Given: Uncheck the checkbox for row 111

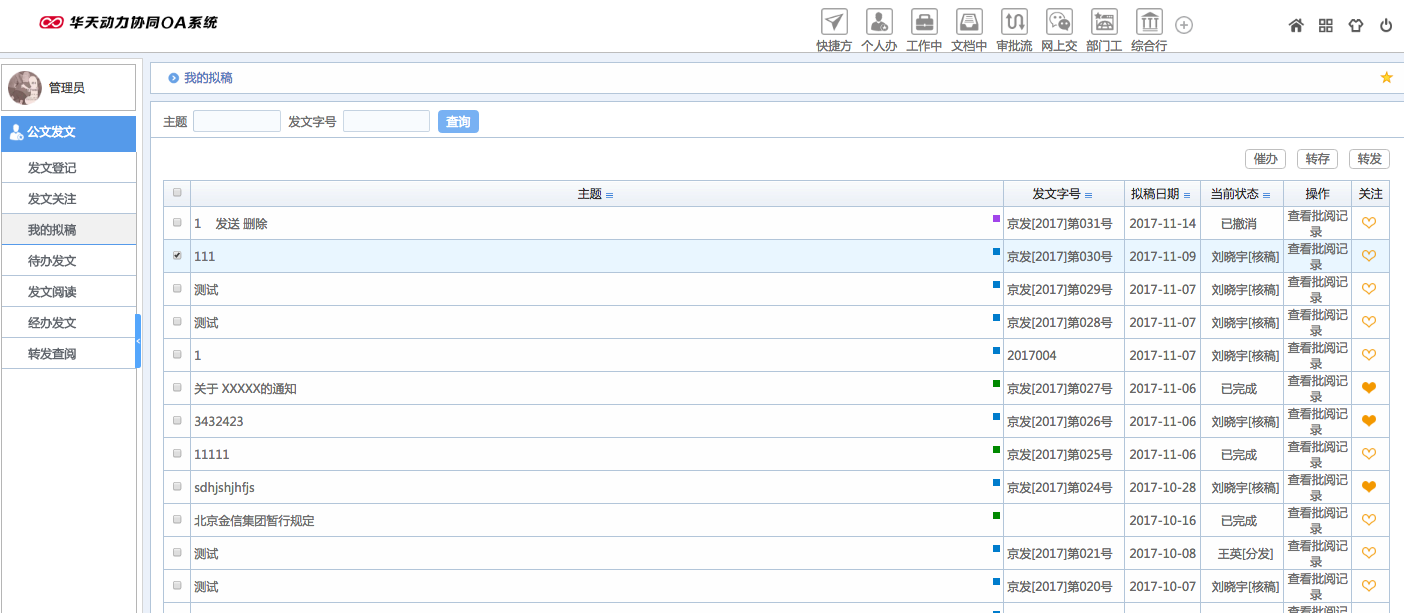Looking at the screenshot, I should [x=177, y=256].
